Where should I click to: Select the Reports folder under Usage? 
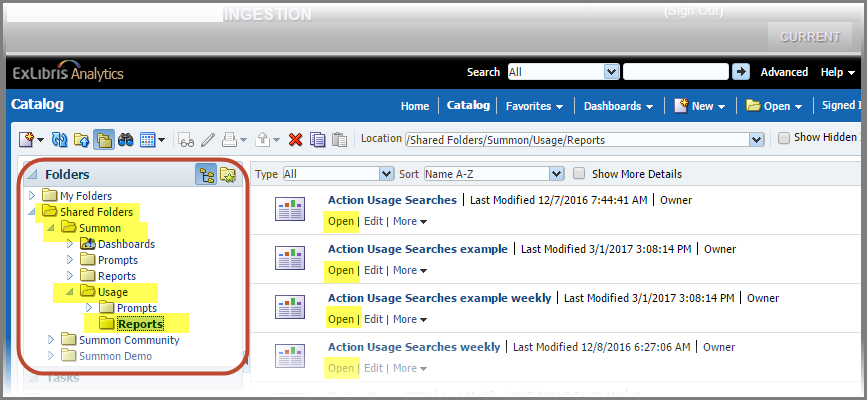[x=141, y=324]
